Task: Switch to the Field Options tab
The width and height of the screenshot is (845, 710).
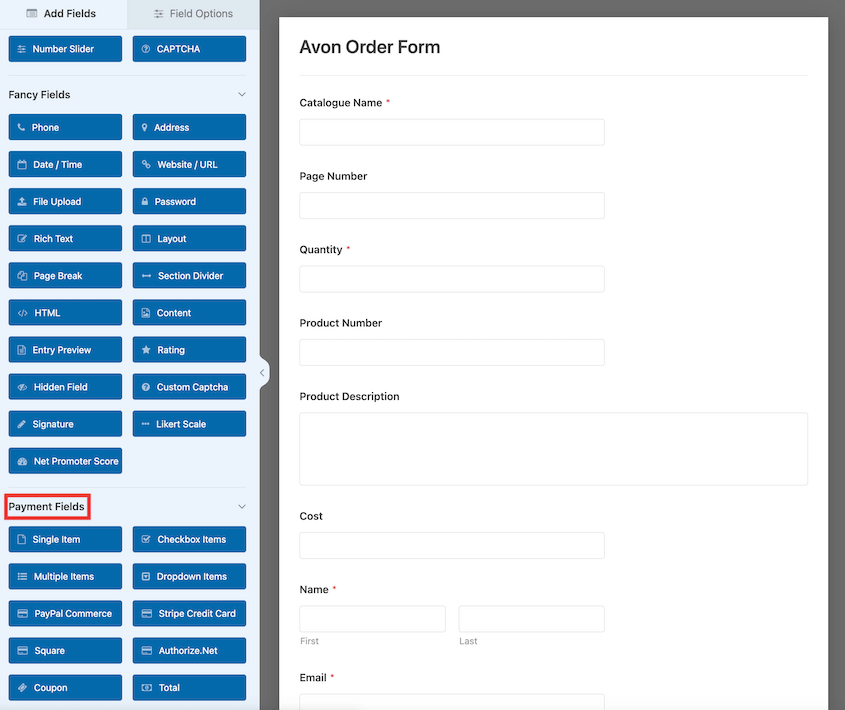Action: pyautogui.click(x=193, y=14)
